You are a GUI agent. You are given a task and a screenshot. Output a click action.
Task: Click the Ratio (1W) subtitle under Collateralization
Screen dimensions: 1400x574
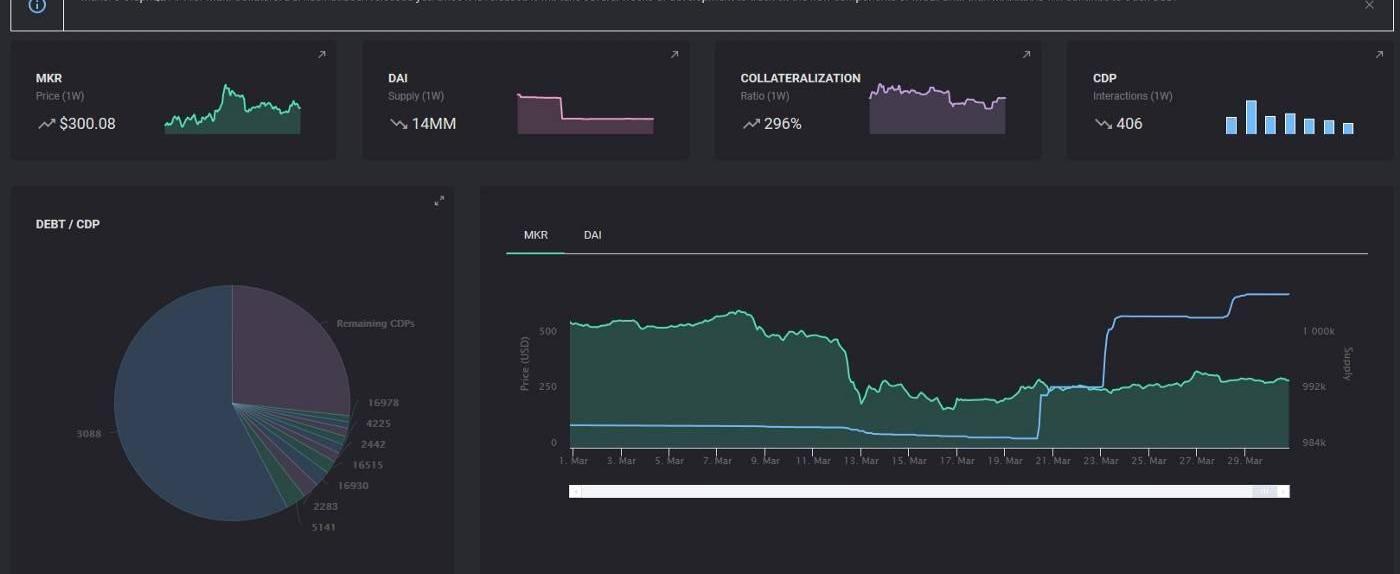(765, 96)
